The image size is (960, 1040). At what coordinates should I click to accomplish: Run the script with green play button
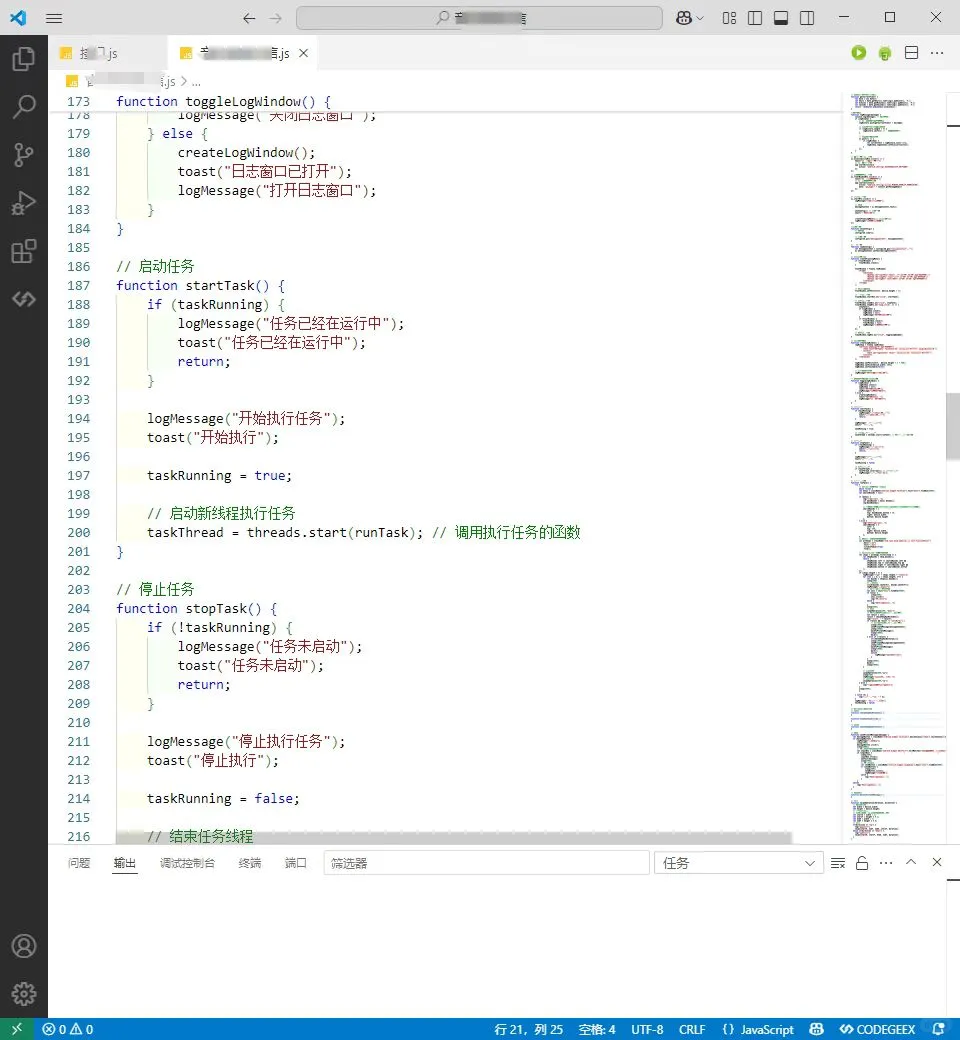[858, 52]
